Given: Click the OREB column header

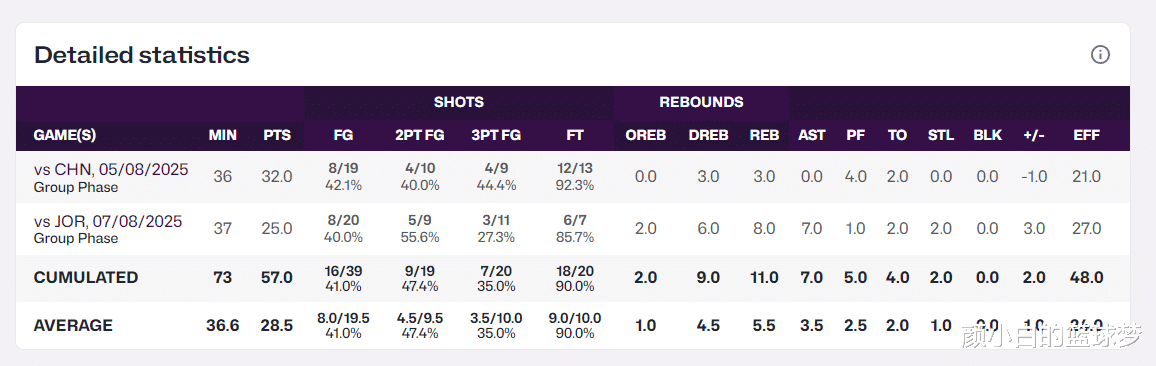Looking at the screenshot, I should point(646,136).
